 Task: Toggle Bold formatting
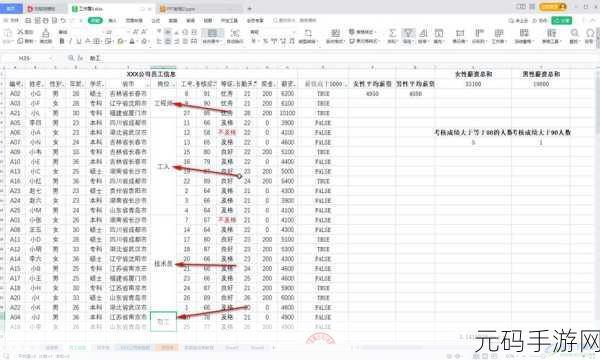[x=62, y=41]
